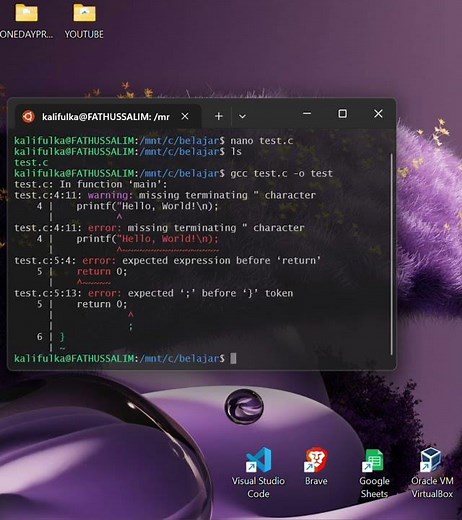This screenshot has width=462, height=520.
Task: Click the terminal vertical scrollbar
Action: 391,254
